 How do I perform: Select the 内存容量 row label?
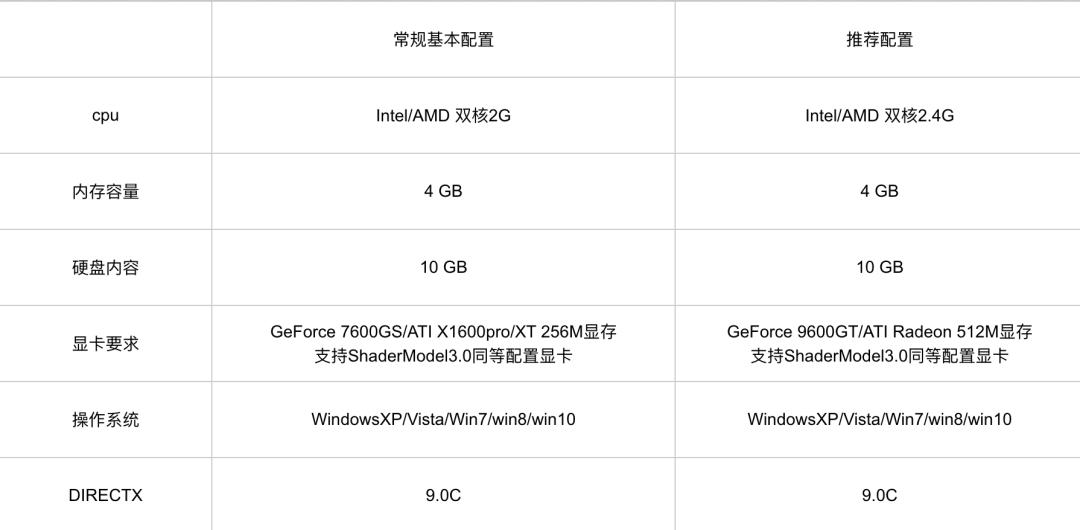pos(105,191)
